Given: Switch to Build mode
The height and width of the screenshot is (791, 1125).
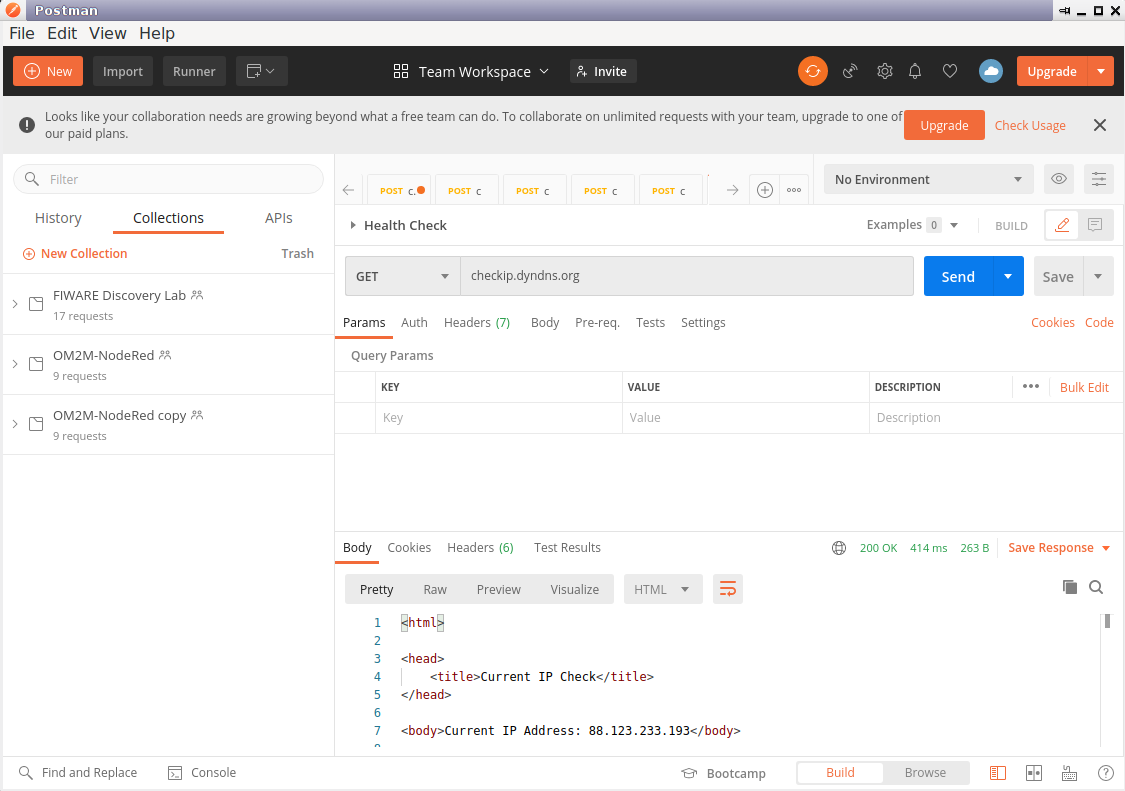Looking at the screenshot, I should pos(840,772).
